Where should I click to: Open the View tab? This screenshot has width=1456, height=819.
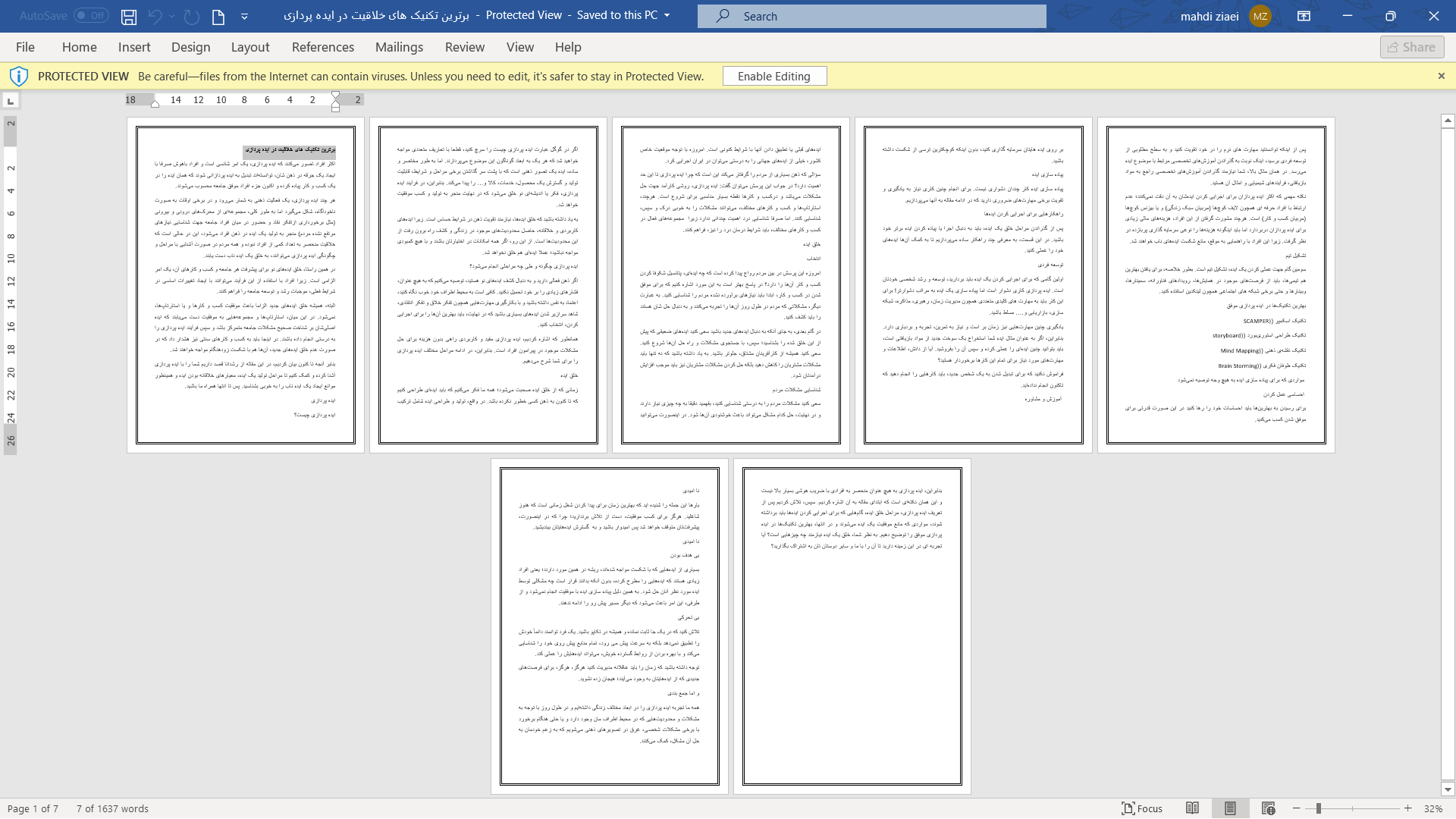click(x=520, y=47)
